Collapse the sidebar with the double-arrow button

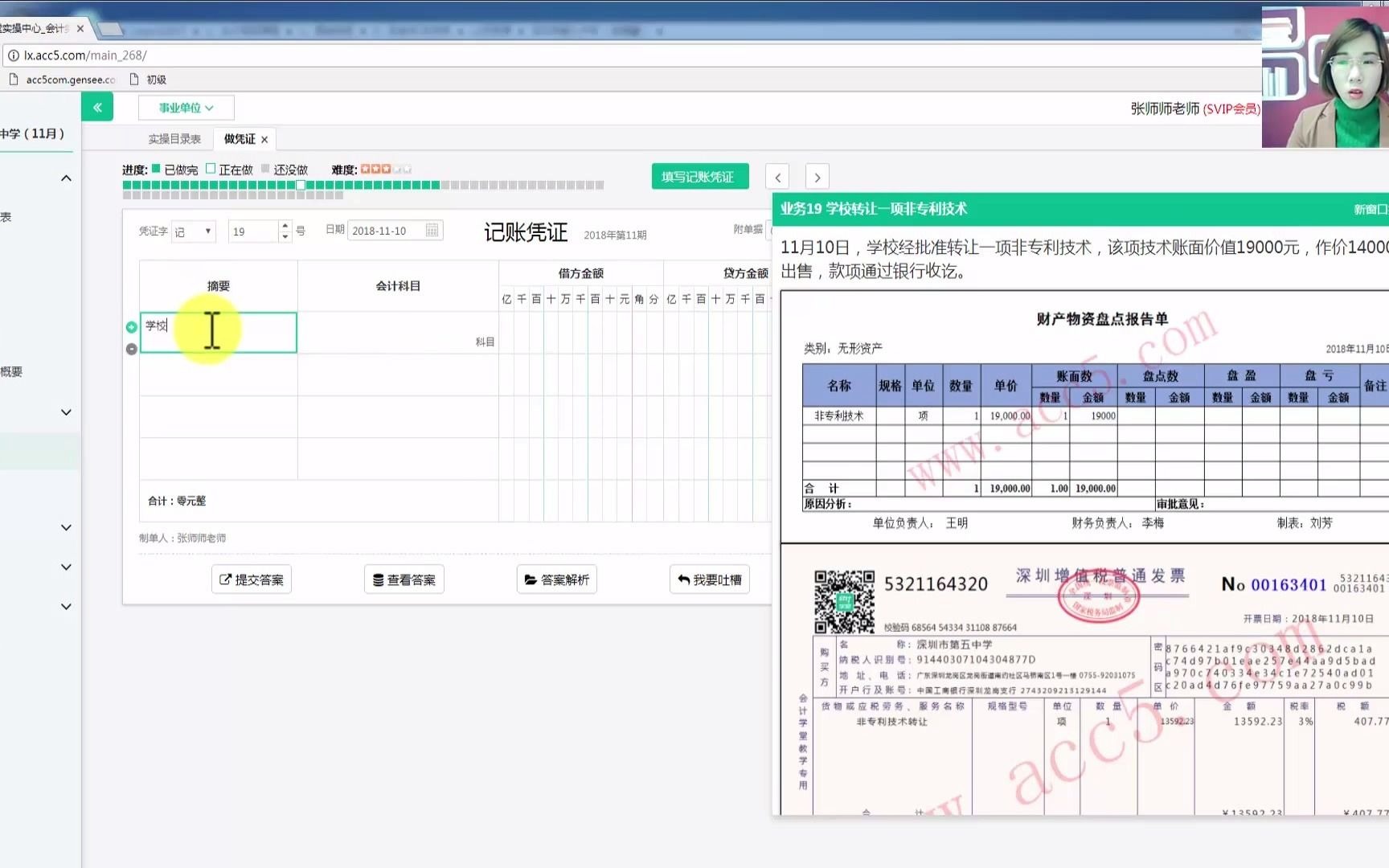(97, 107)
